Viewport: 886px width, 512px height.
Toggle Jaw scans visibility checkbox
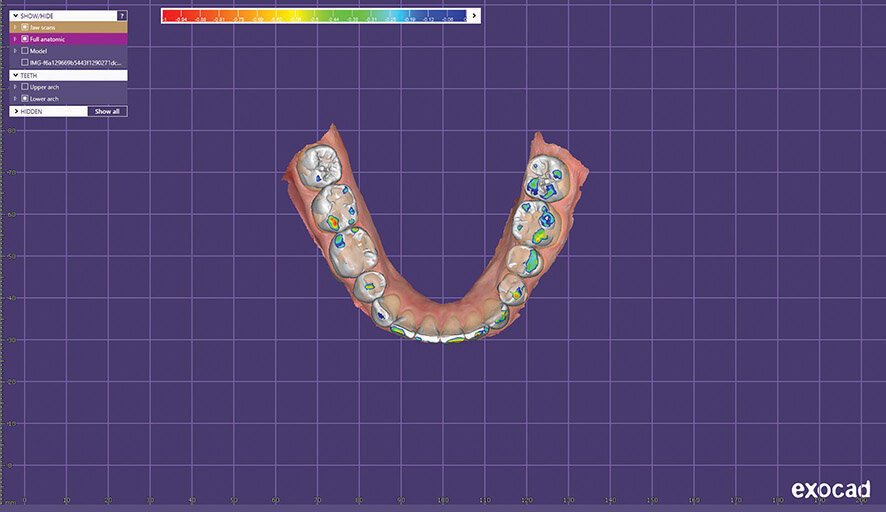pos(25,27)
